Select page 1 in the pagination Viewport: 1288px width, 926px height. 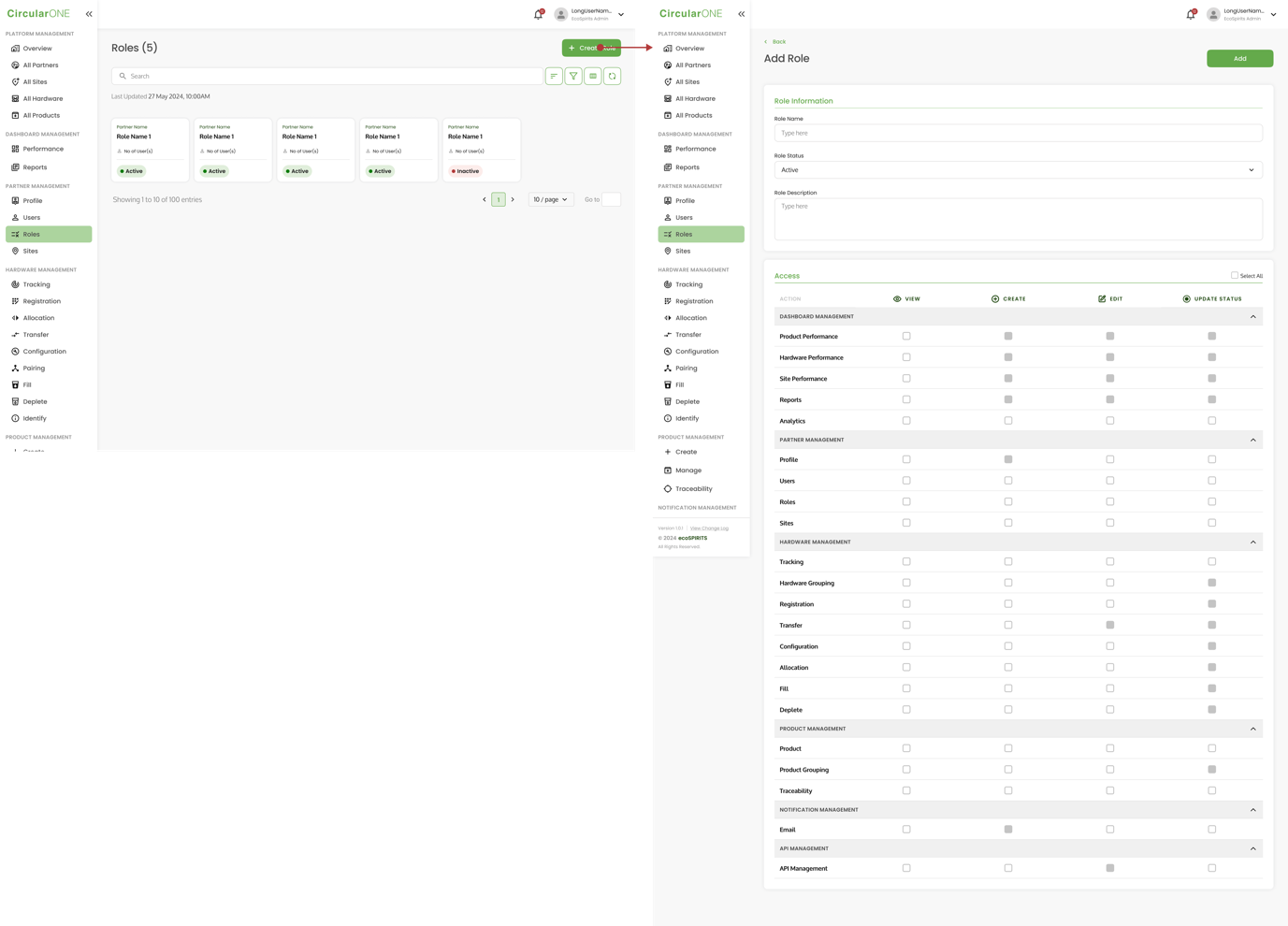click(499, 199)
